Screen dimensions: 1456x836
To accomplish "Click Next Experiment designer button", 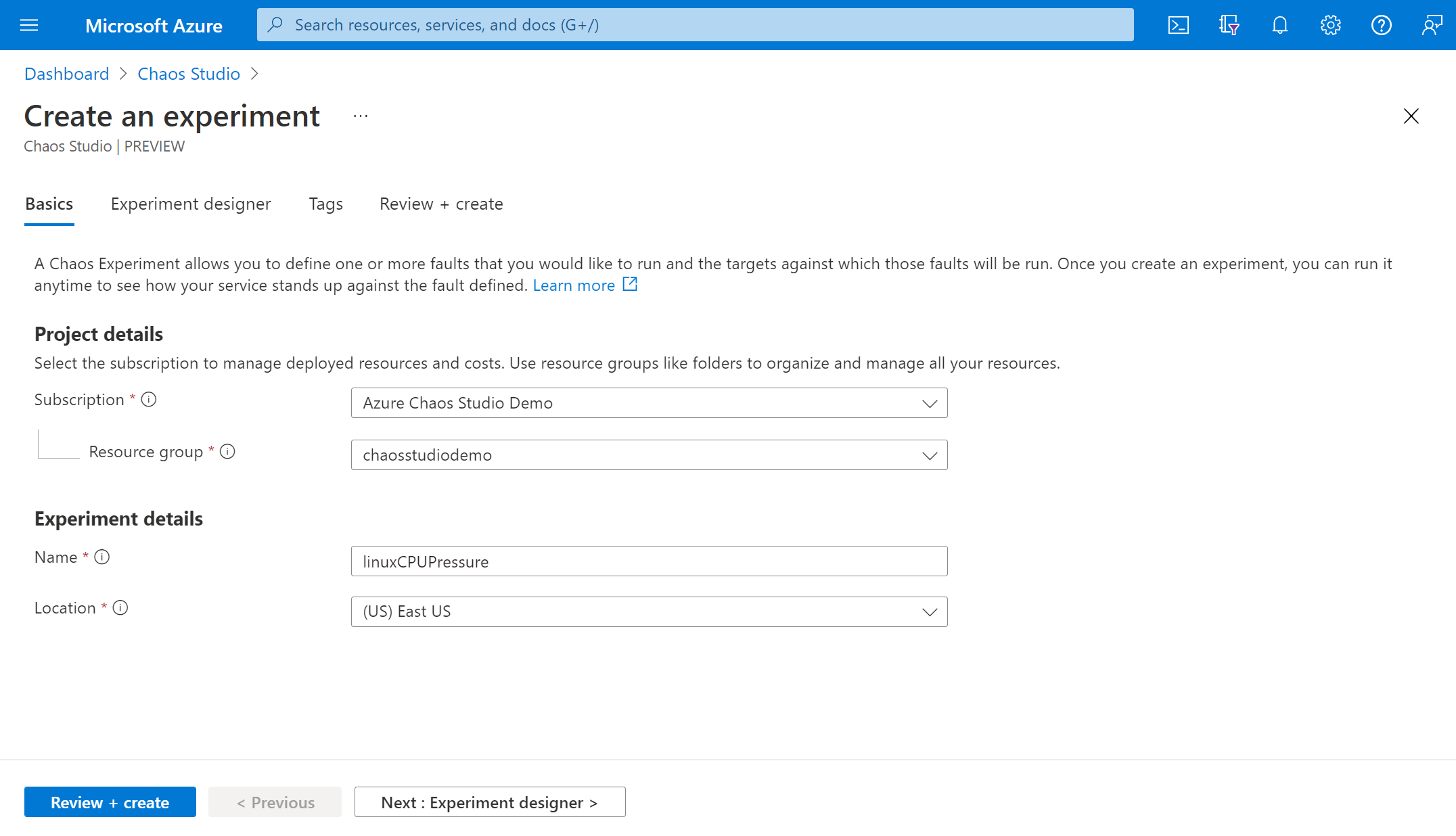I will click(x=490, y=801).
